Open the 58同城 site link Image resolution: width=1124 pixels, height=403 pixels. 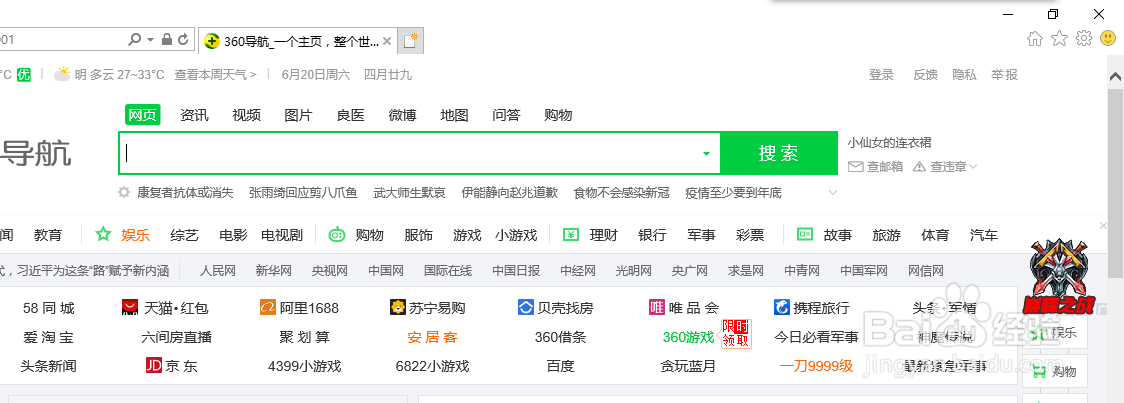49,308
